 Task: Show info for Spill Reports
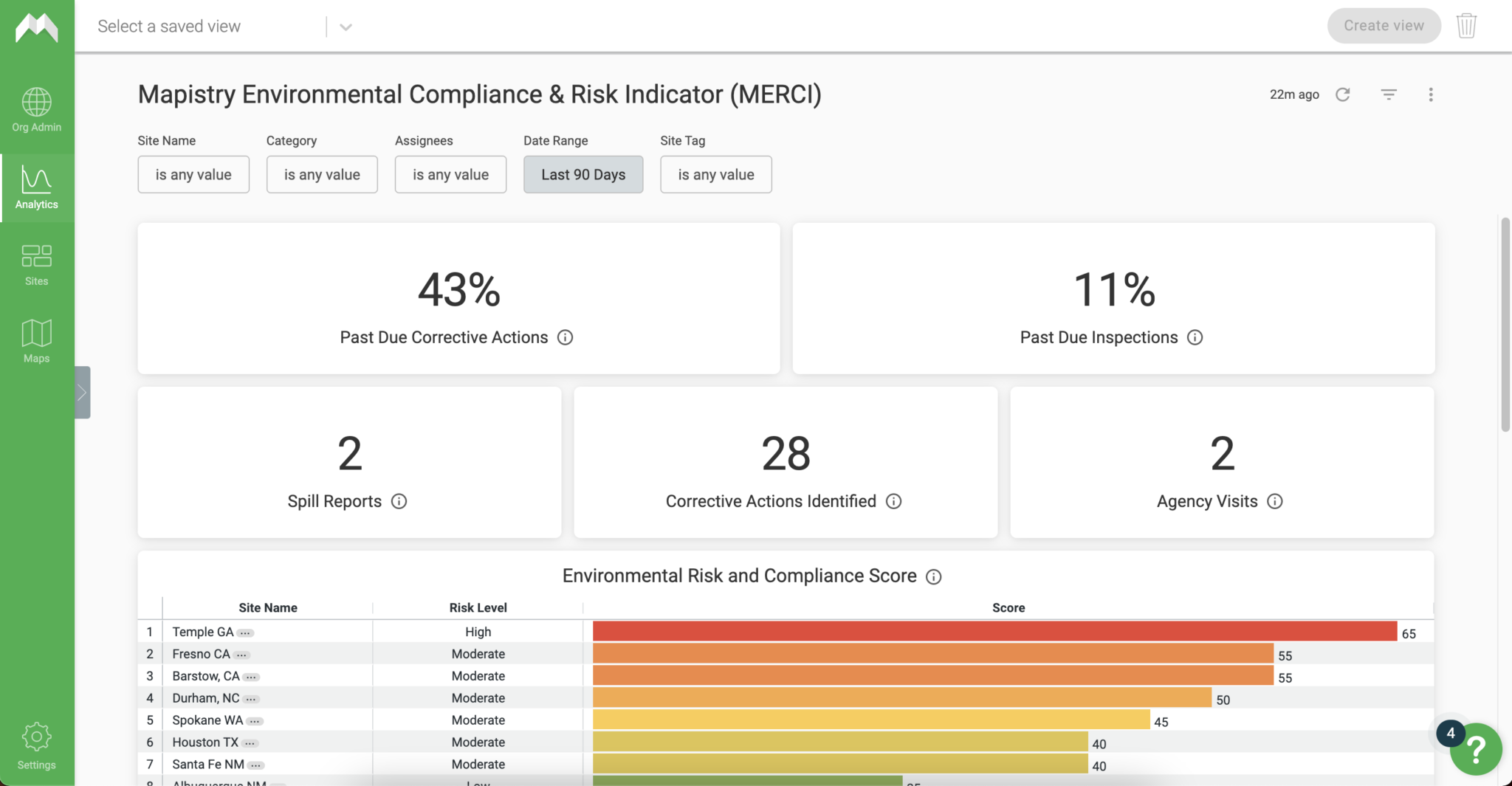[x=399, y=501]
